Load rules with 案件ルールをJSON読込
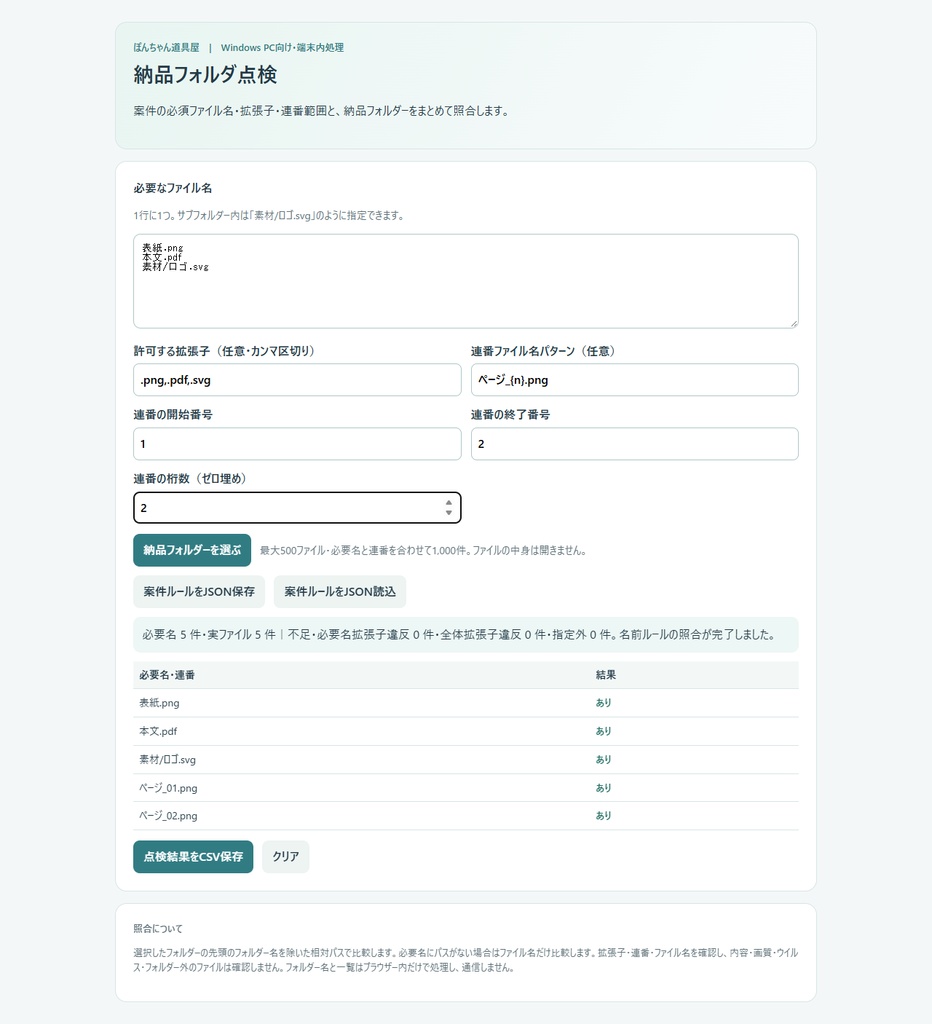 tap(340, 592)
